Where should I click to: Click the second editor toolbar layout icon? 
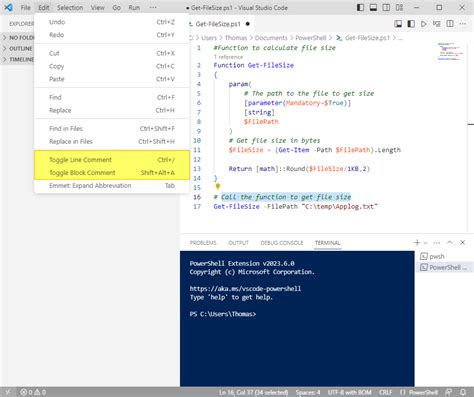(x=411, y=24)
